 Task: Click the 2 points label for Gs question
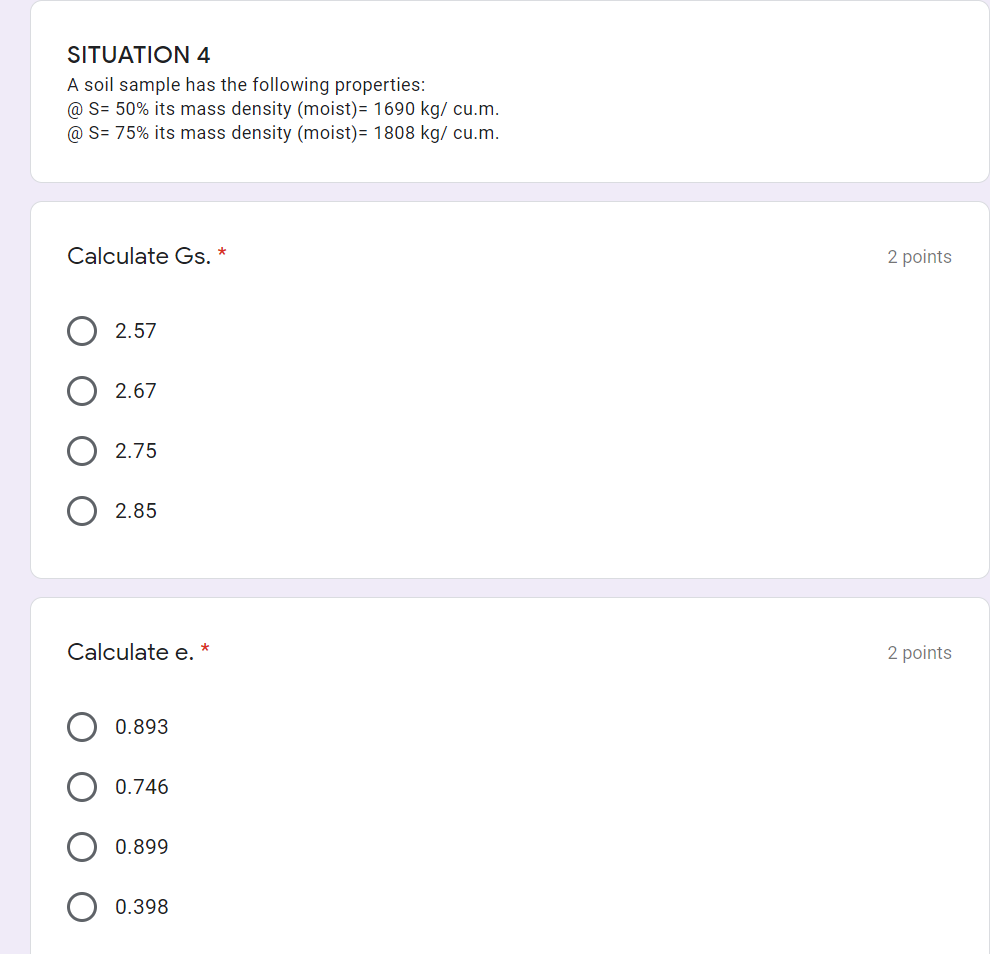click(x=919, y=257)
